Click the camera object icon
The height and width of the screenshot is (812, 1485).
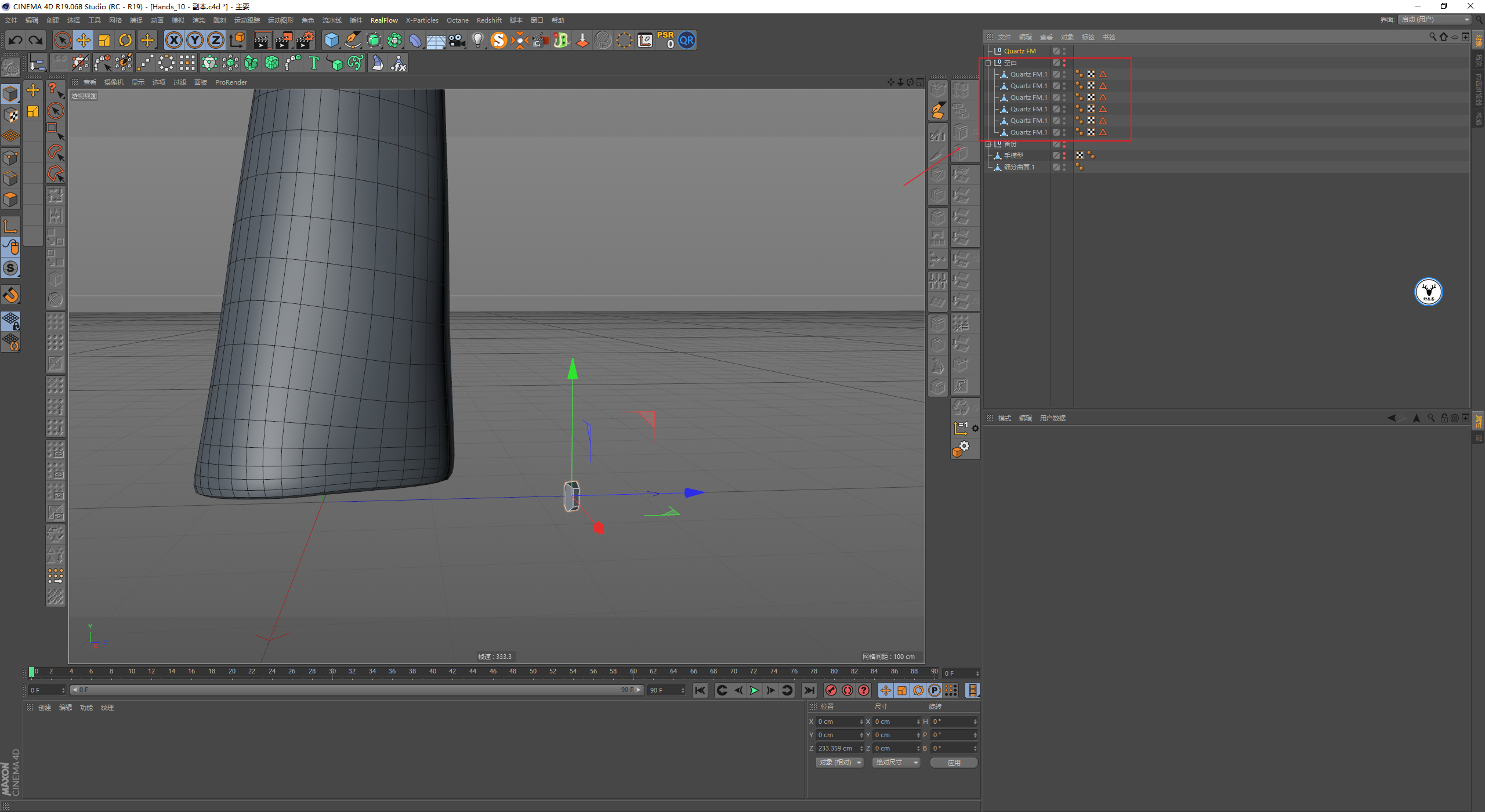(457, 40)
